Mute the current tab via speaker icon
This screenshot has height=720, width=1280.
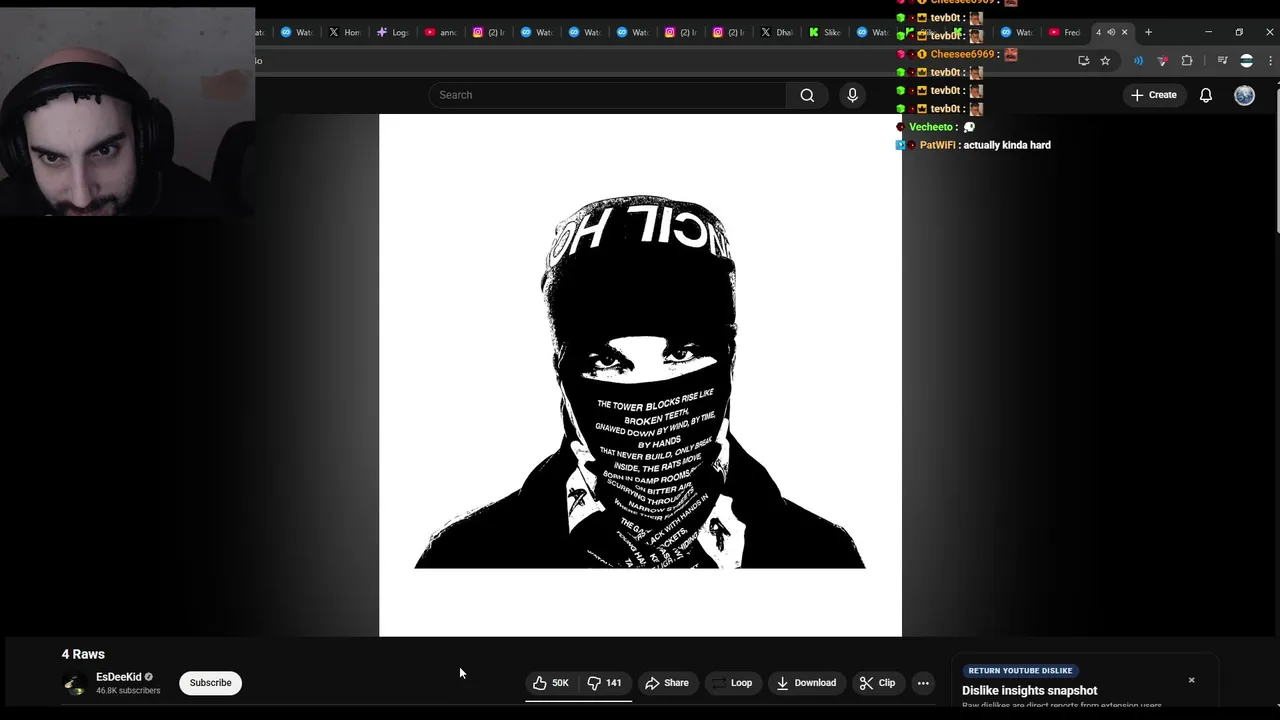click(x=1111, y=32)
